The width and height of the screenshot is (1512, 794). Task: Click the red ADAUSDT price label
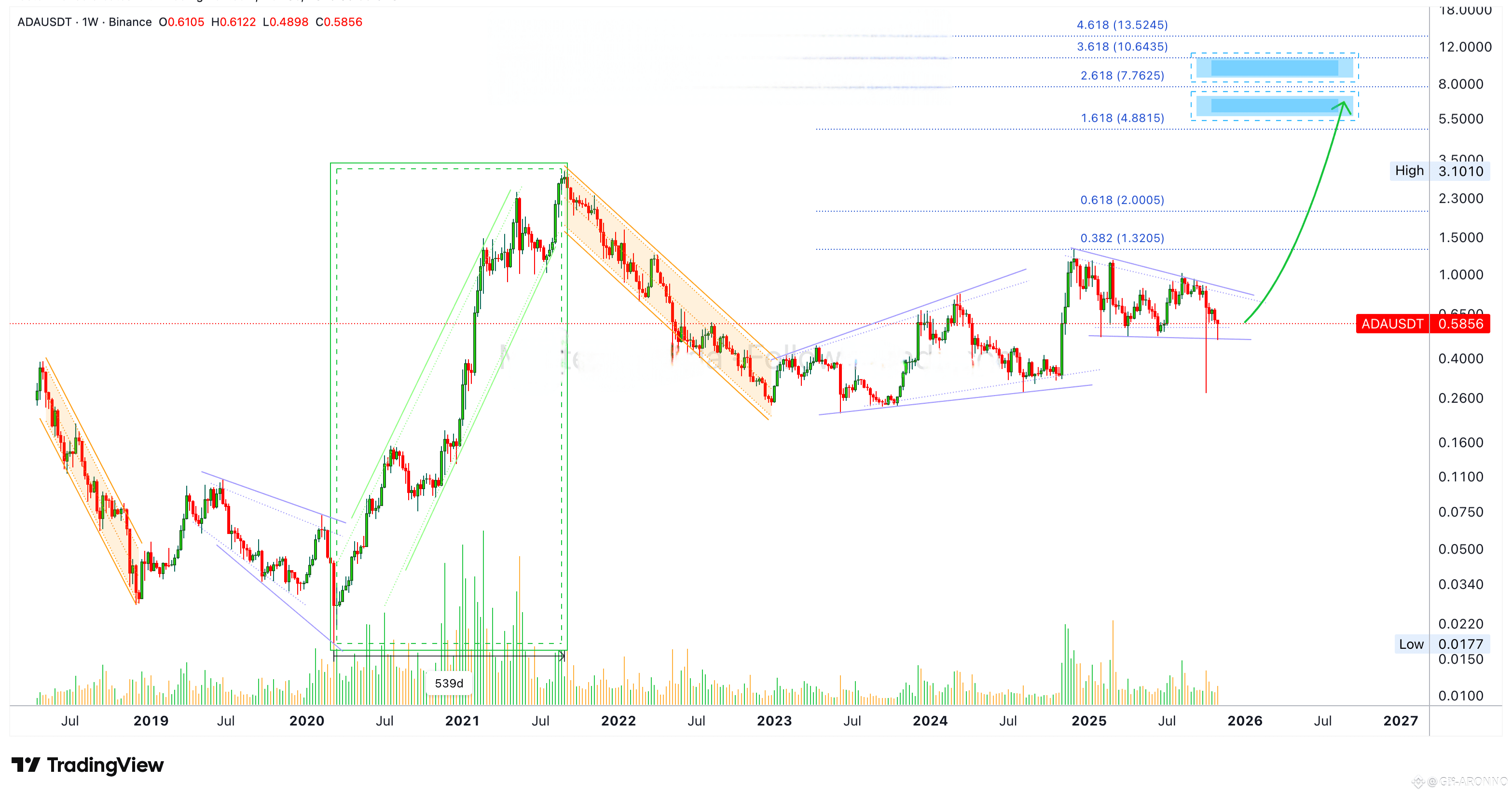(1422, 324)
